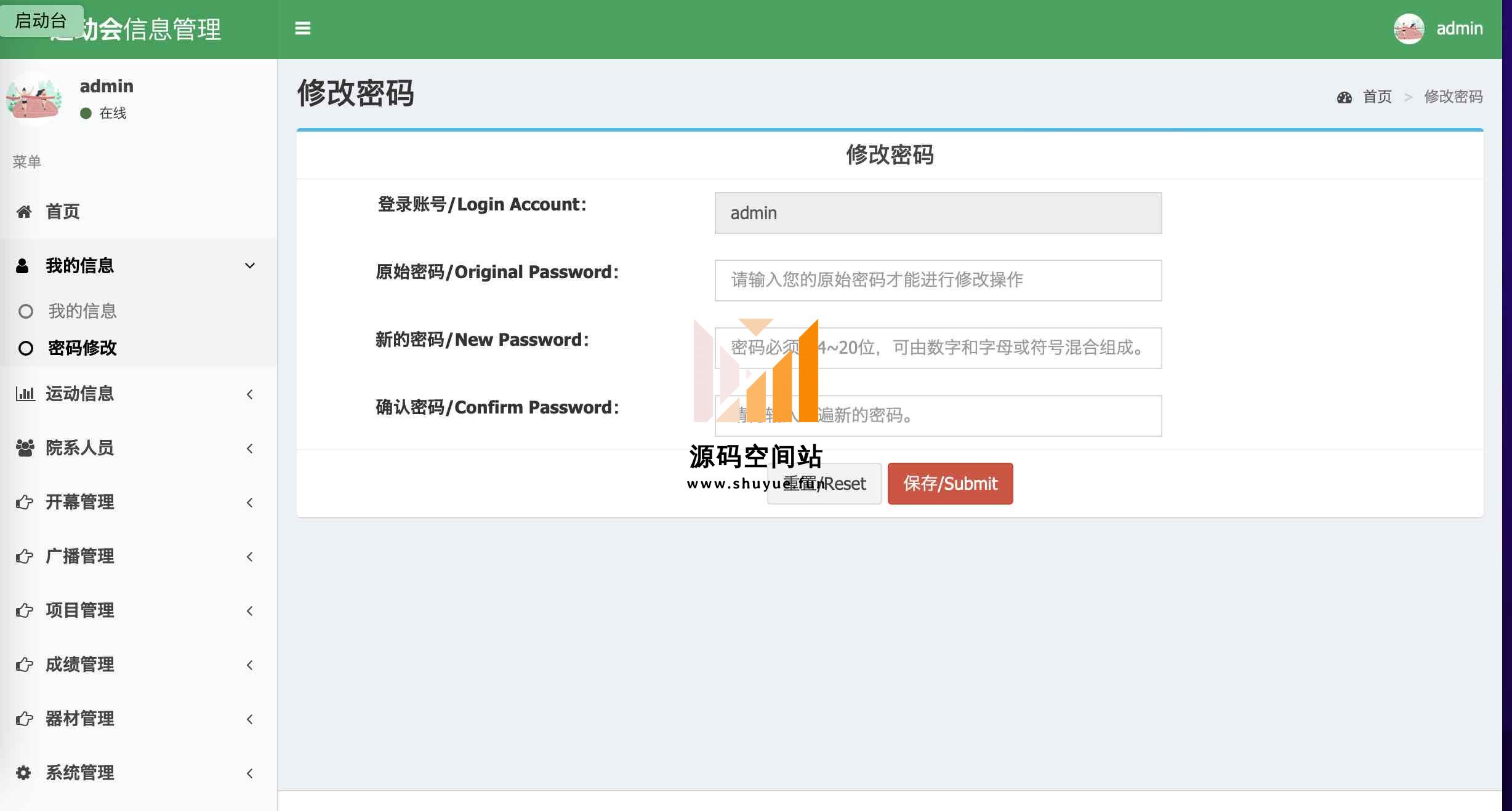
Task: Click the admin username in the top bar
Action: [x=1459, y=28]
